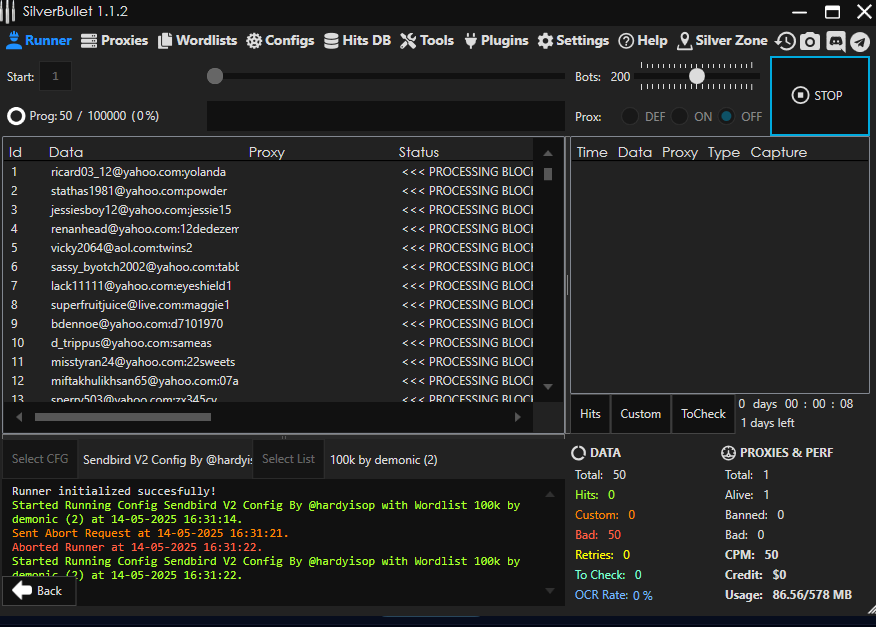Click the right arrow of horizontal scrollbar
This screenshot has width=876, height=627.
click(518, 416)
